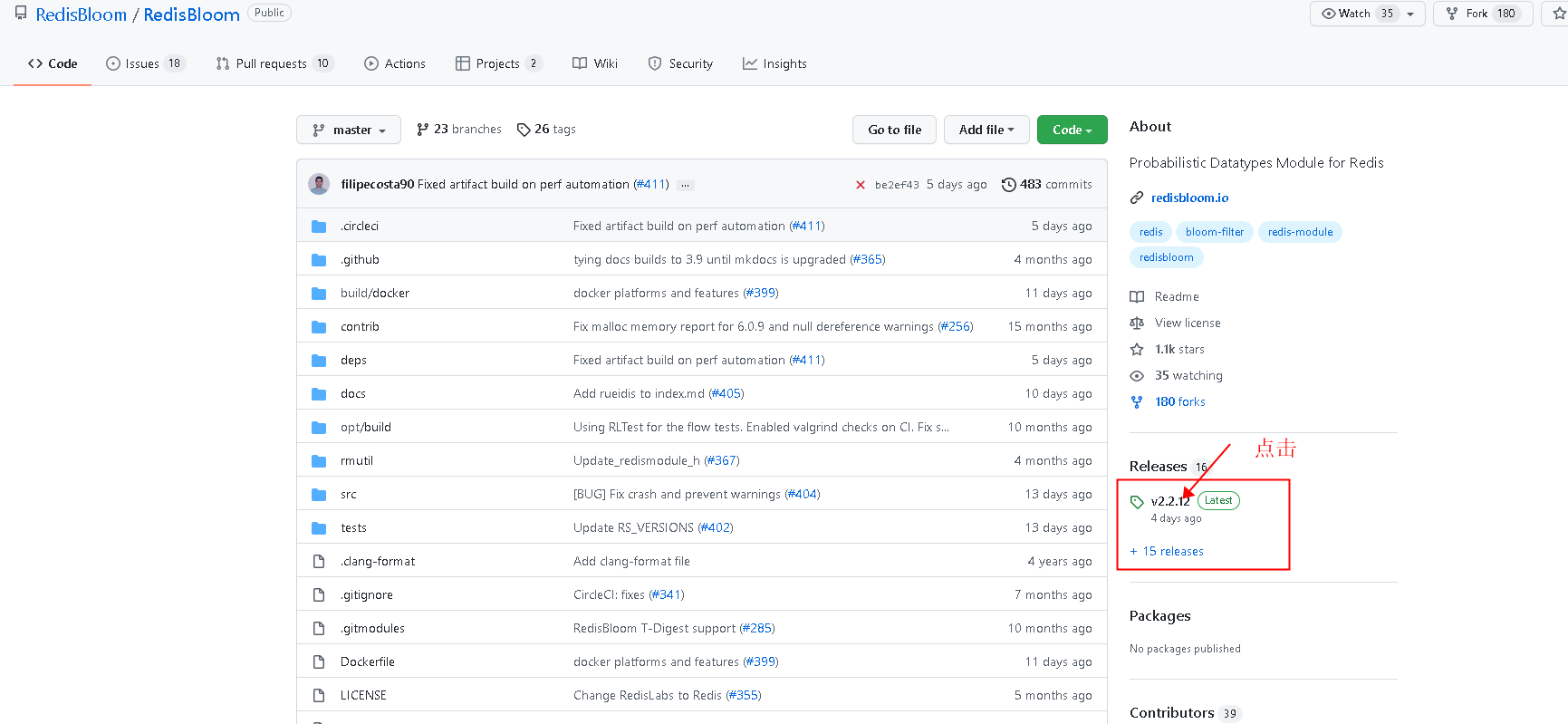Open the .circleci folder icon
The image size is (1568, 724).
[319, 227]
